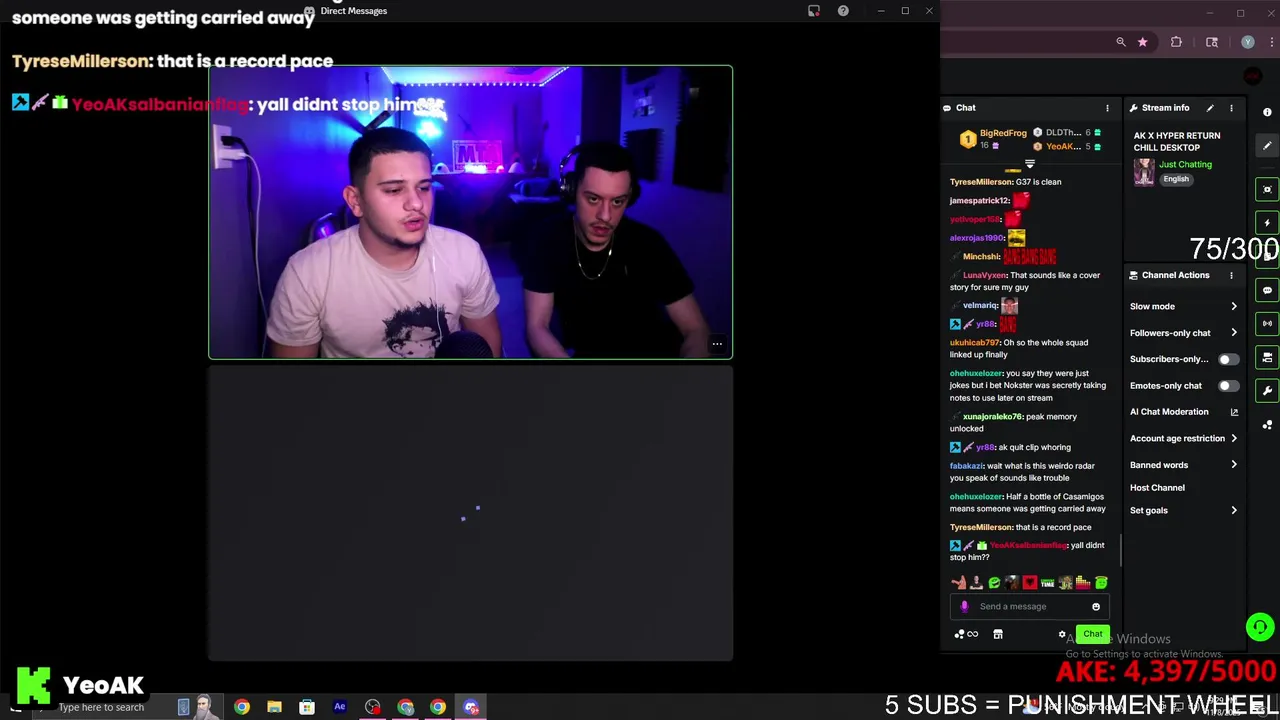1280x720 pixels.
Task: Open chat settings gear icon
Action: coord(1062,634)
